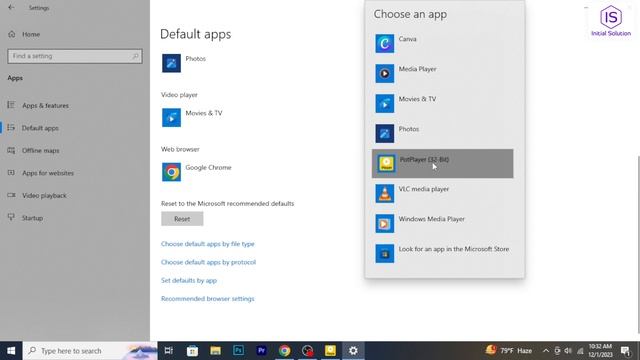Choose Canva from the app list
The width and height of the screenshot is (640, 360).
tap(442, 44)
